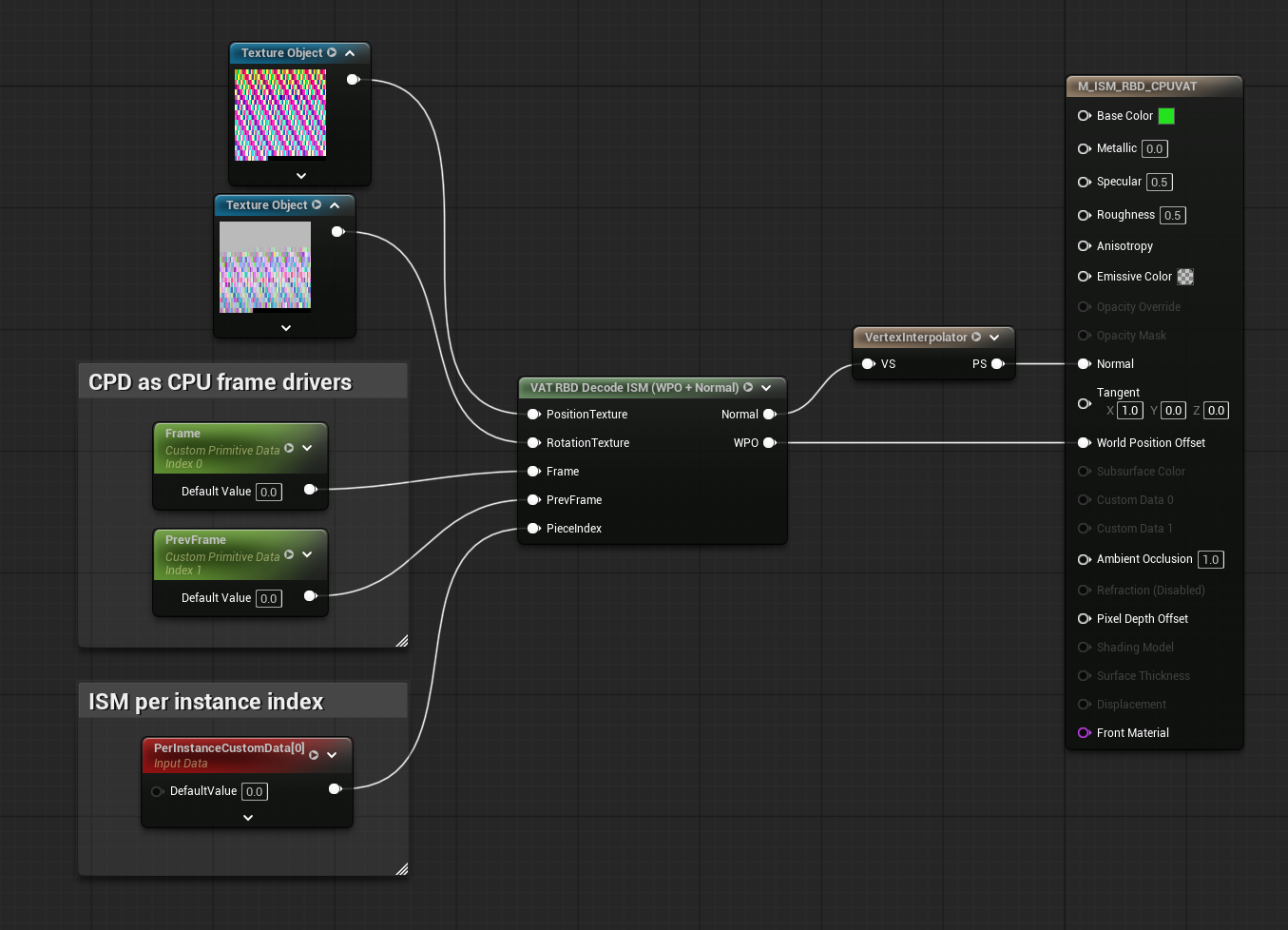Expand PerInstanceCustomData header chevron
The height and width of the screenshot is (930, 1288).
point(332,755)
